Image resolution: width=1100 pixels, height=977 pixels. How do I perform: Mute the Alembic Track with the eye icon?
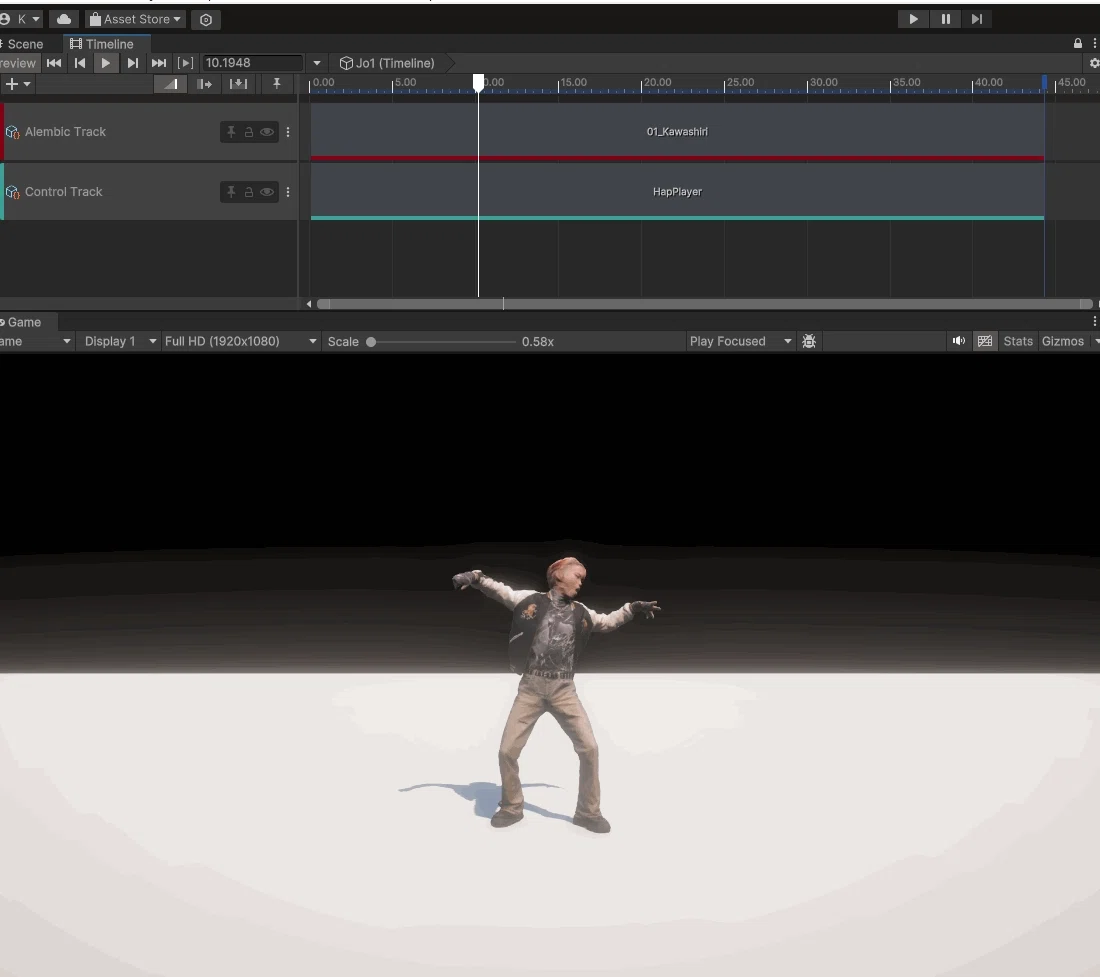(x=267, y=132)
